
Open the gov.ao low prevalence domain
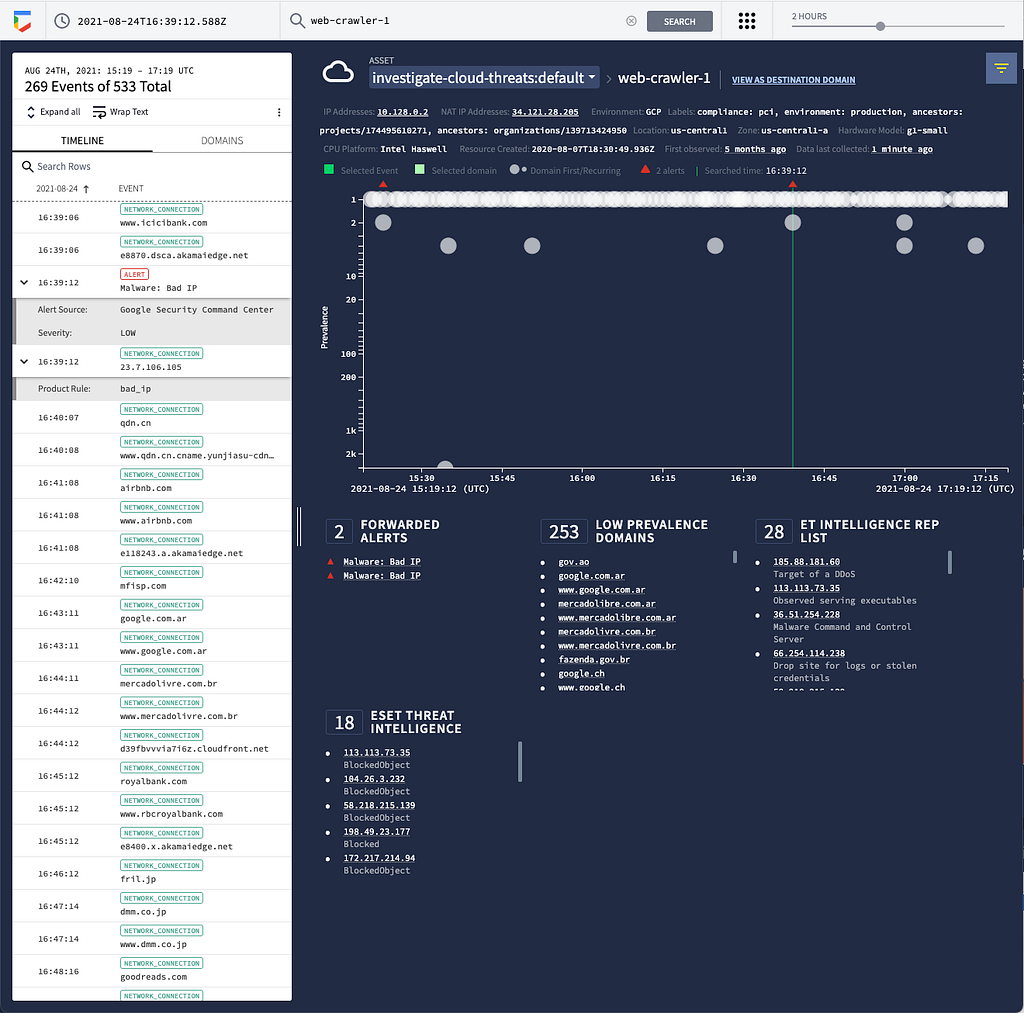click(x=573, y=562)
